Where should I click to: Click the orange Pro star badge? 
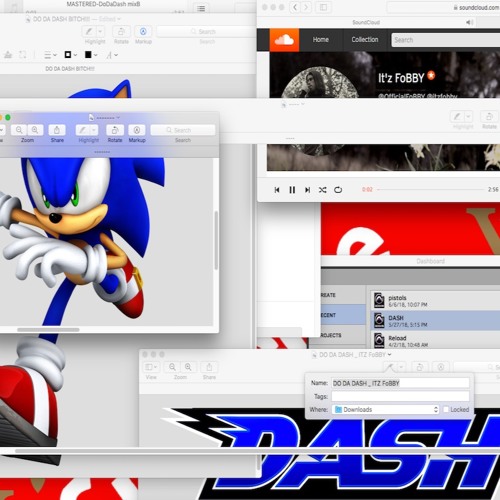coord(431,75)
